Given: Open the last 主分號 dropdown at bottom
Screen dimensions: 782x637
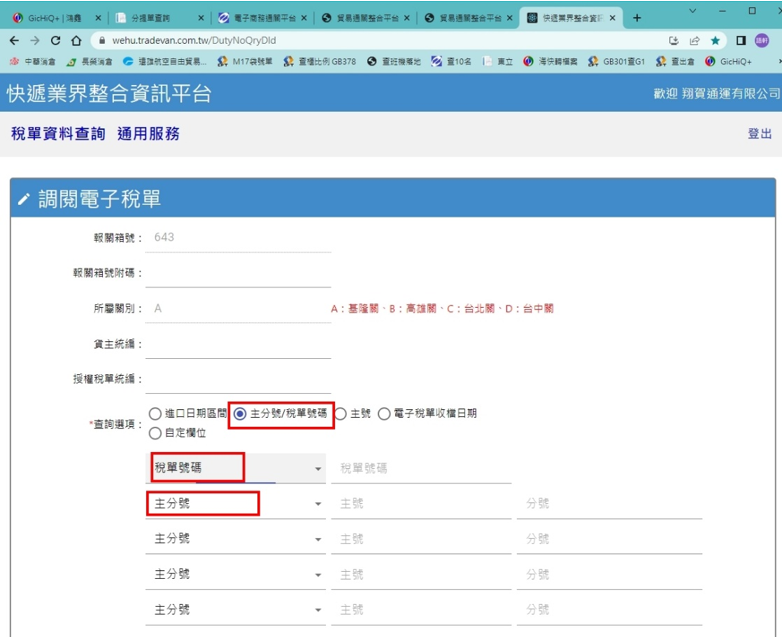Looking at the screenshot, I should [318, 609].
